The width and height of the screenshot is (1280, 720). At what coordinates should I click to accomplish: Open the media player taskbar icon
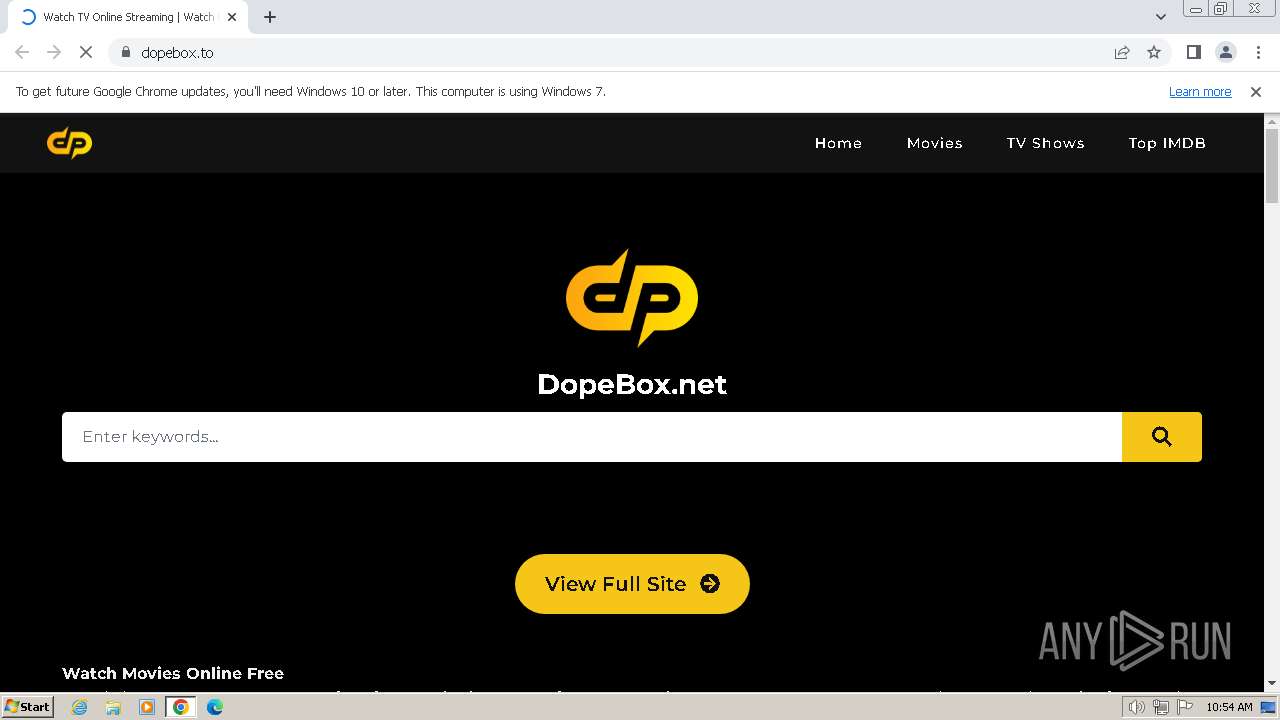coord(147,707)
